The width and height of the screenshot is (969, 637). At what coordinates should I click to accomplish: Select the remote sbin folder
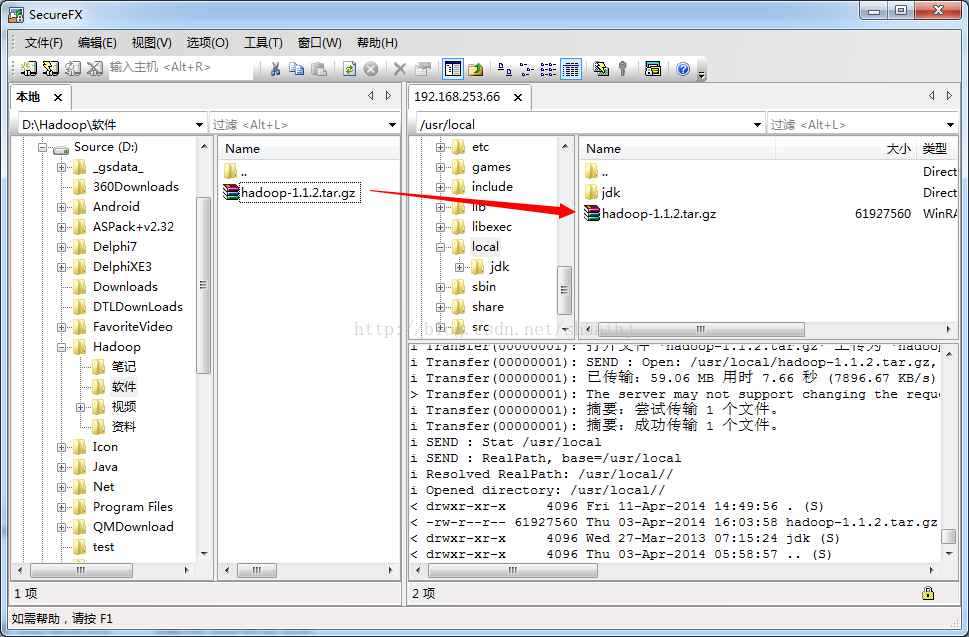pyautogui.click(x=483, y=287)
